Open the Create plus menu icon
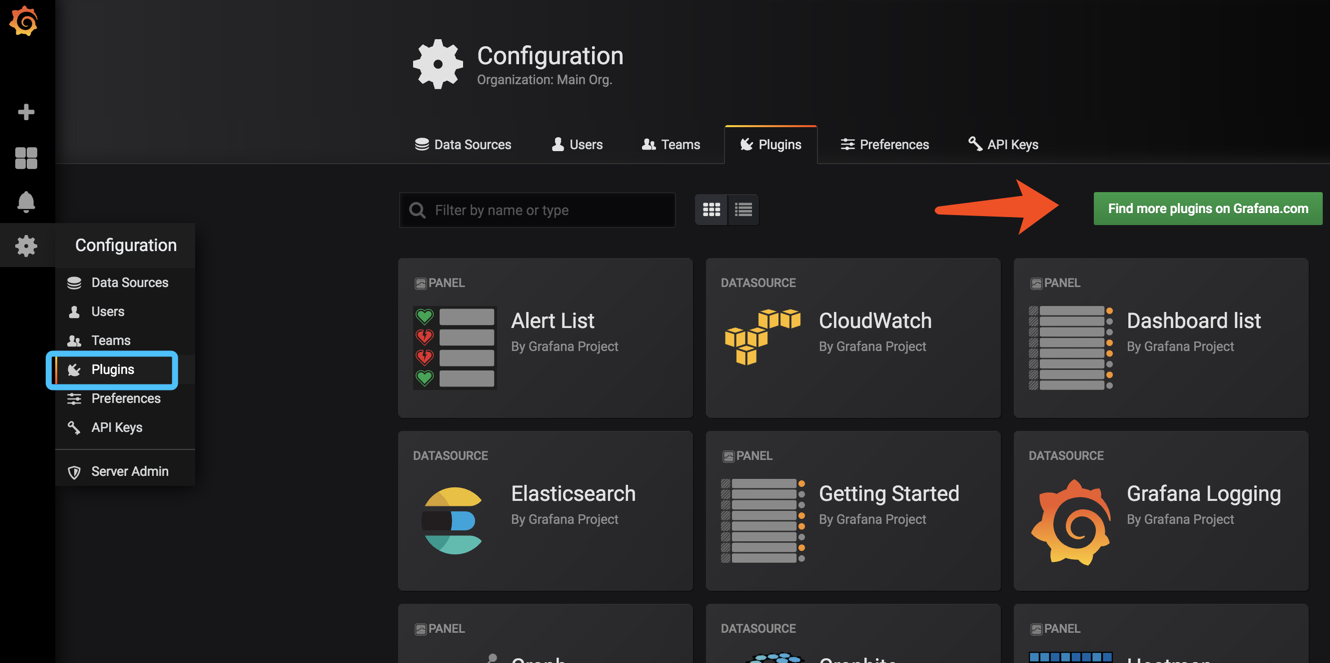 26,112
